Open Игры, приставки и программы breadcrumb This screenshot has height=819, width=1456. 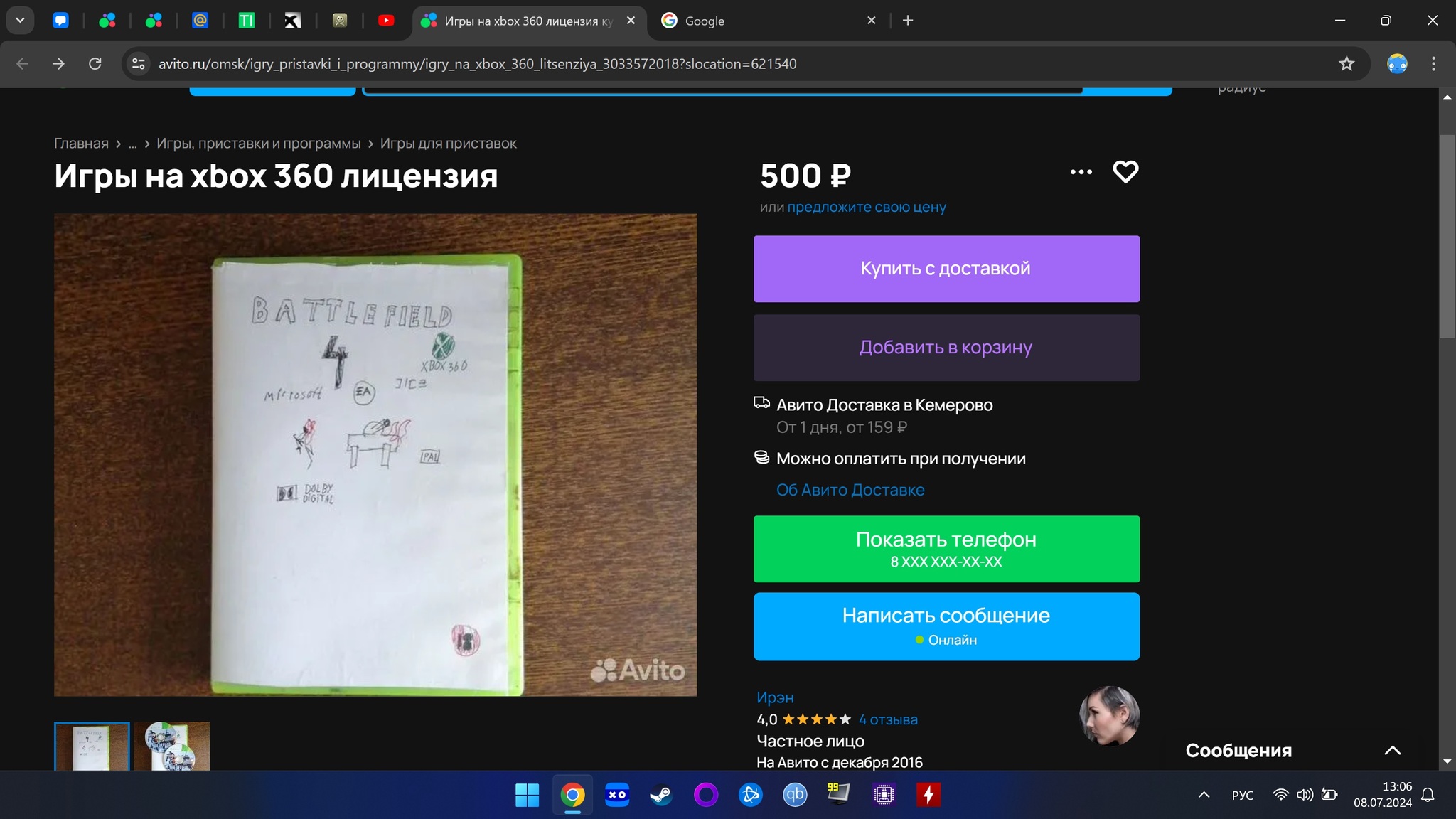(259, 143)
